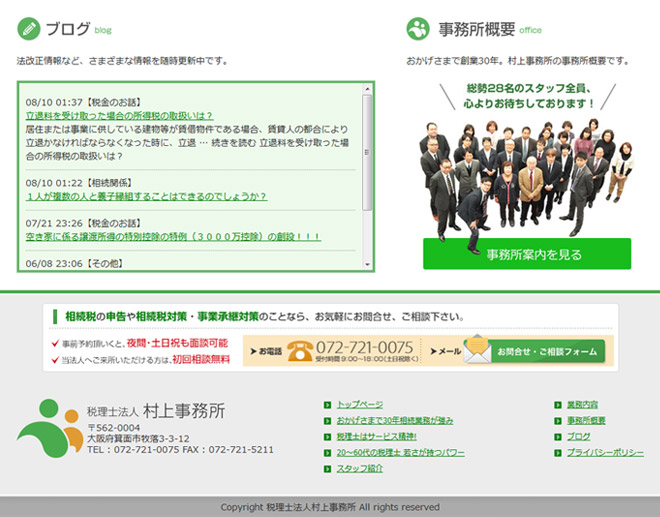Image resolution: width=660 pixels, height=517 pixels.
Task: Click the postal code 〒562-0004
Action: (x=114, y=428)
